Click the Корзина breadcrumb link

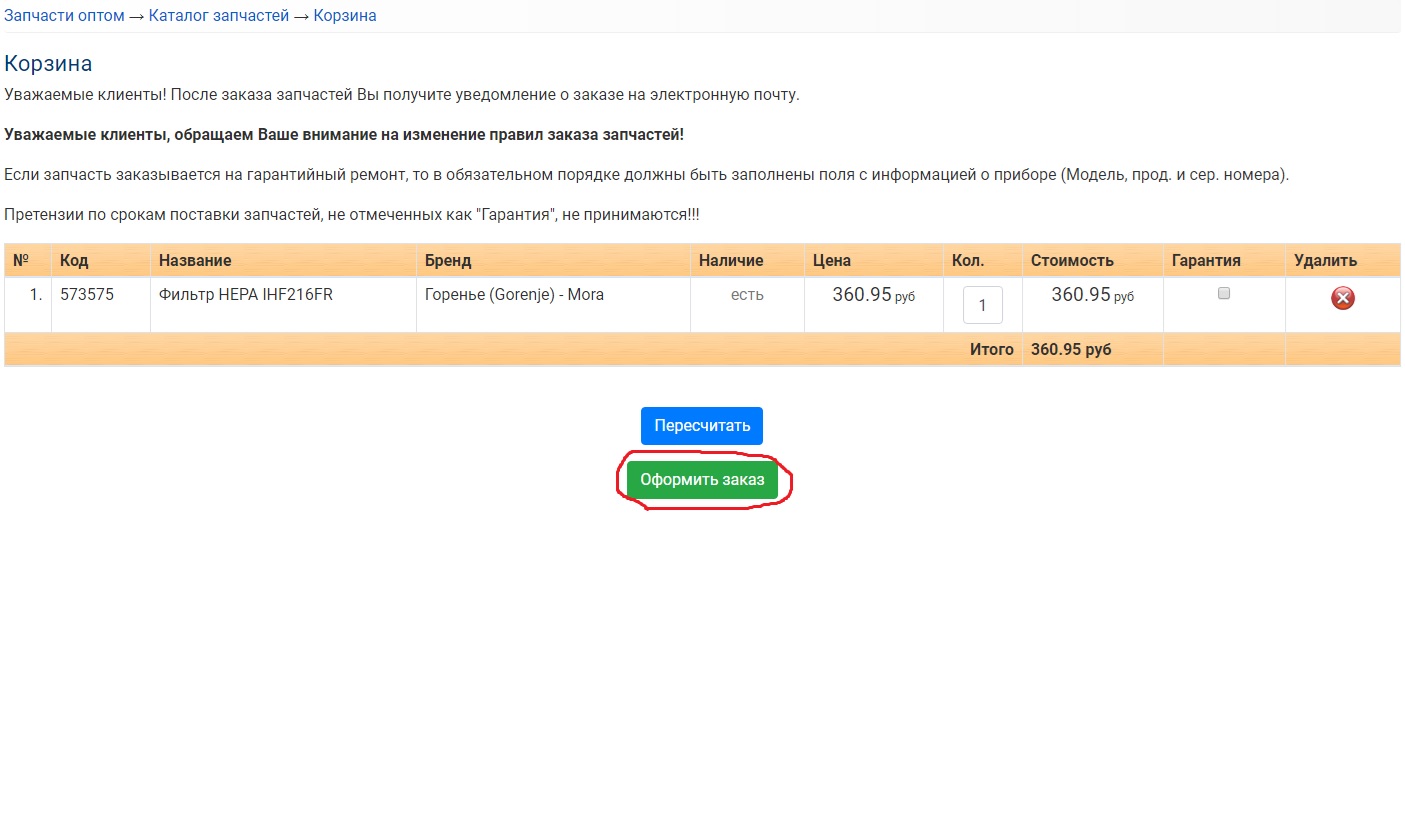coord(345,16)
